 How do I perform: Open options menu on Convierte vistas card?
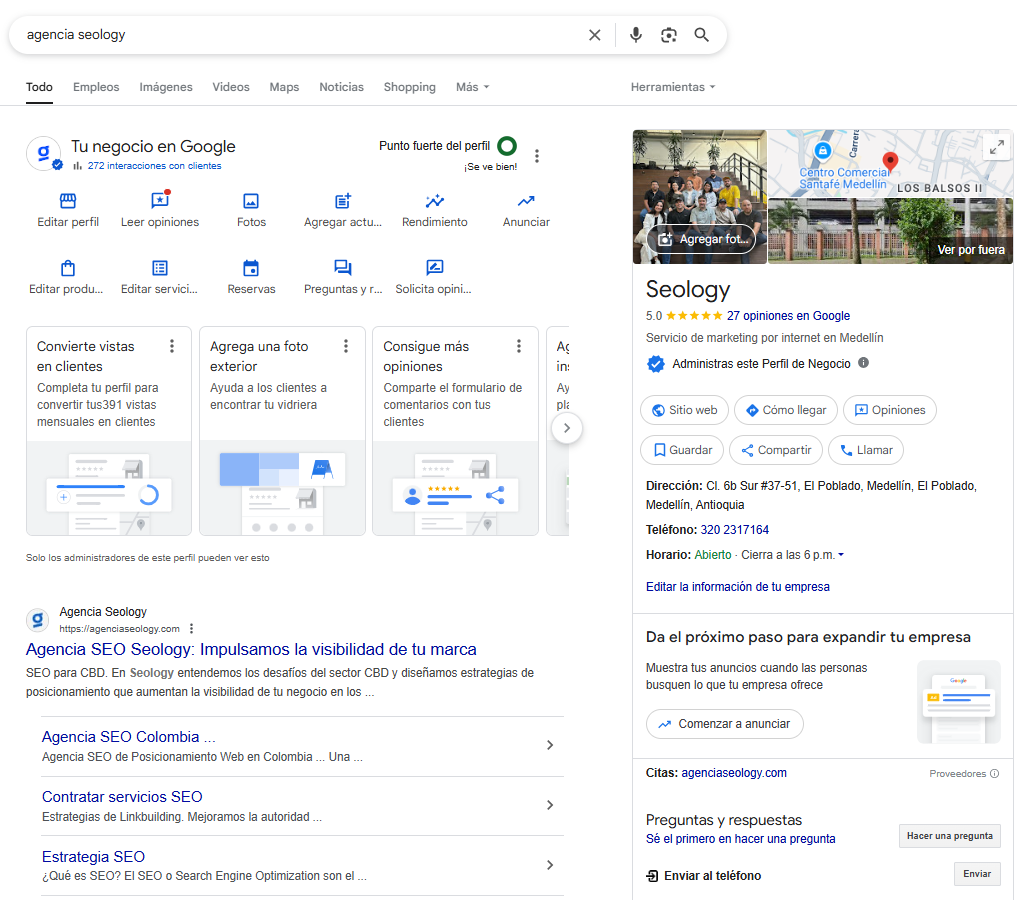(172, 346)
